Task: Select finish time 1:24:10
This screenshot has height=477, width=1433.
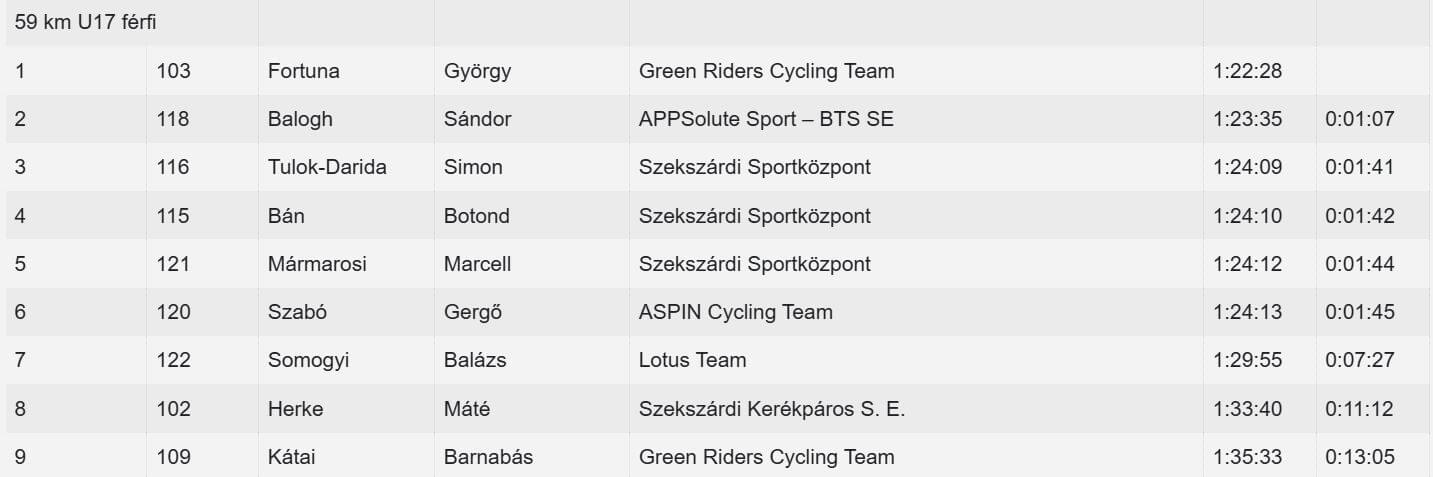Action: tap(1247, 216)
